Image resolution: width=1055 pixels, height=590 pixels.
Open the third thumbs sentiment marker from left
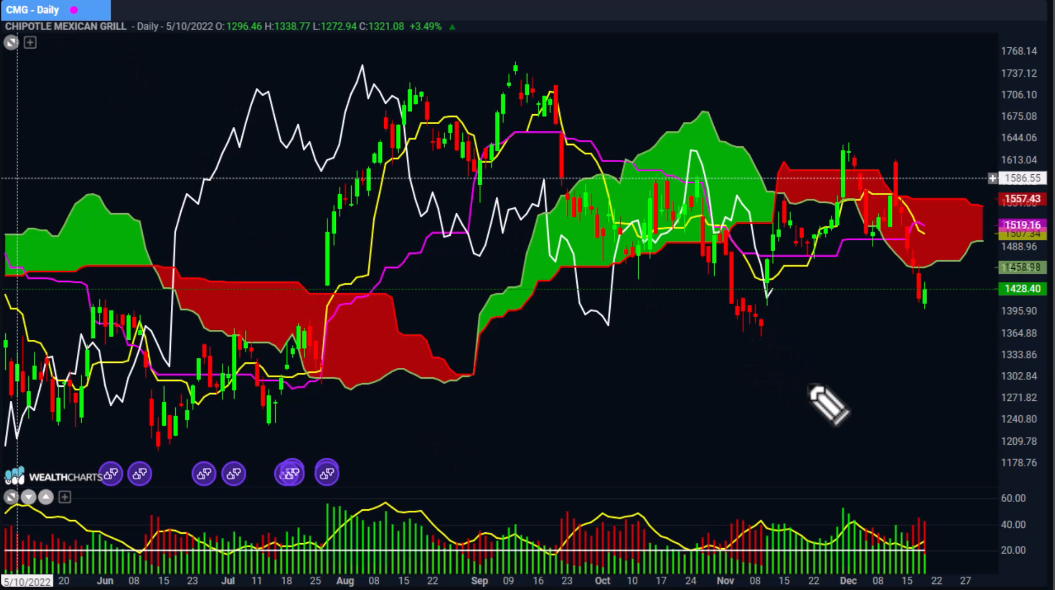(204, 474)
